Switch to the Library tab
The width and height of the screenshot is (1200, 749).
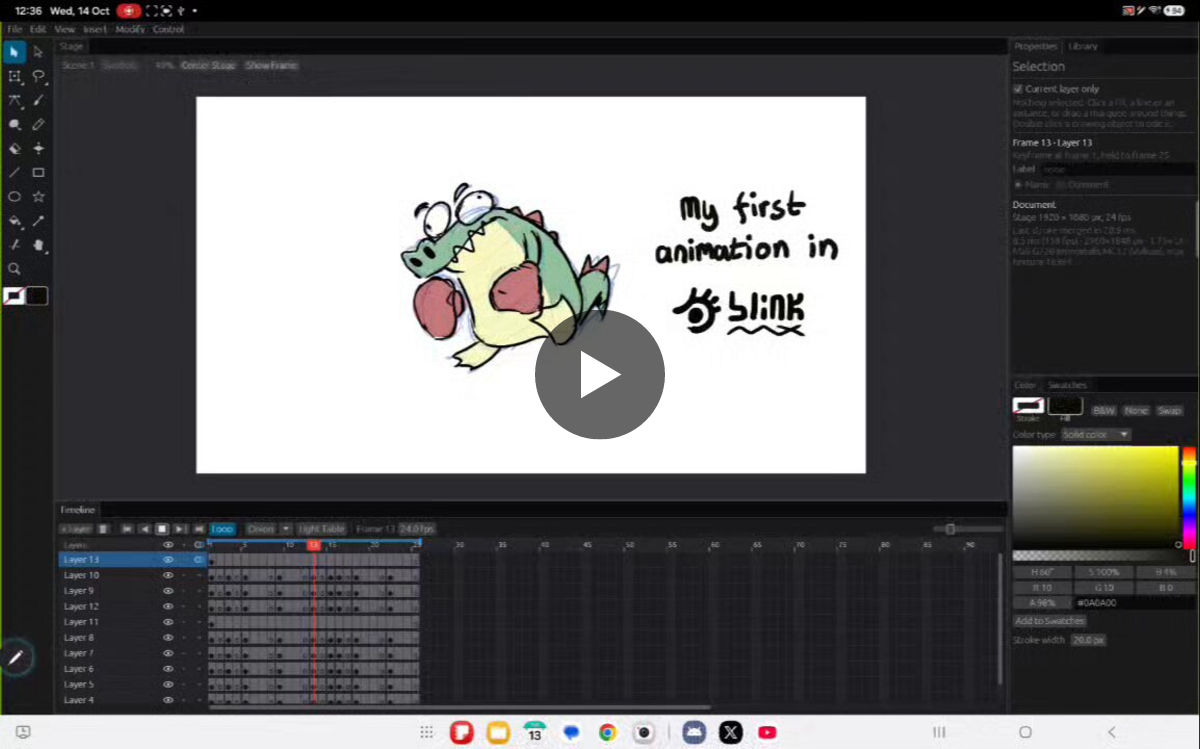click(1082, 46)
